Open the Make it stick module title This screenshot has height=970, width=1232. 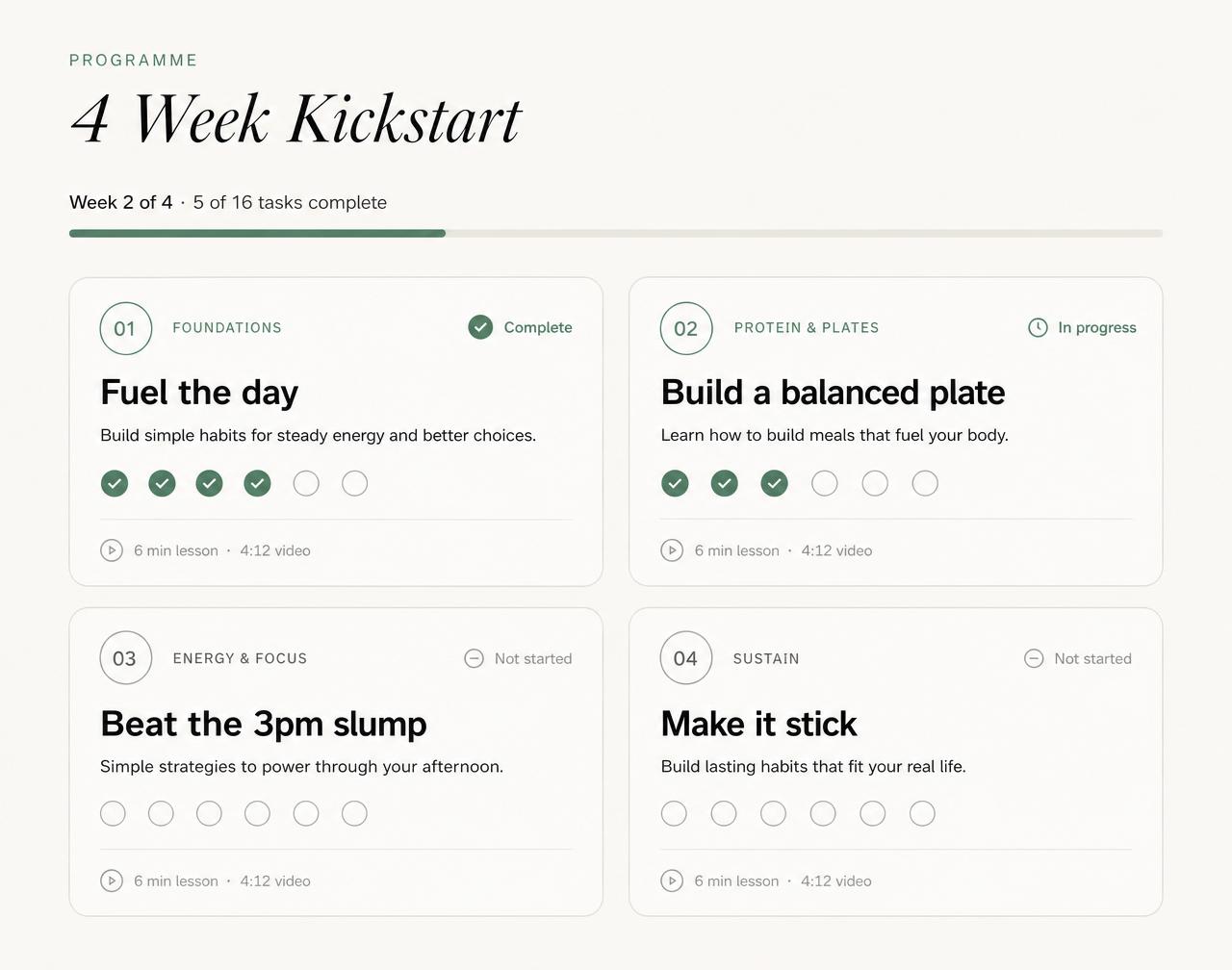click(x=758, y=724)
